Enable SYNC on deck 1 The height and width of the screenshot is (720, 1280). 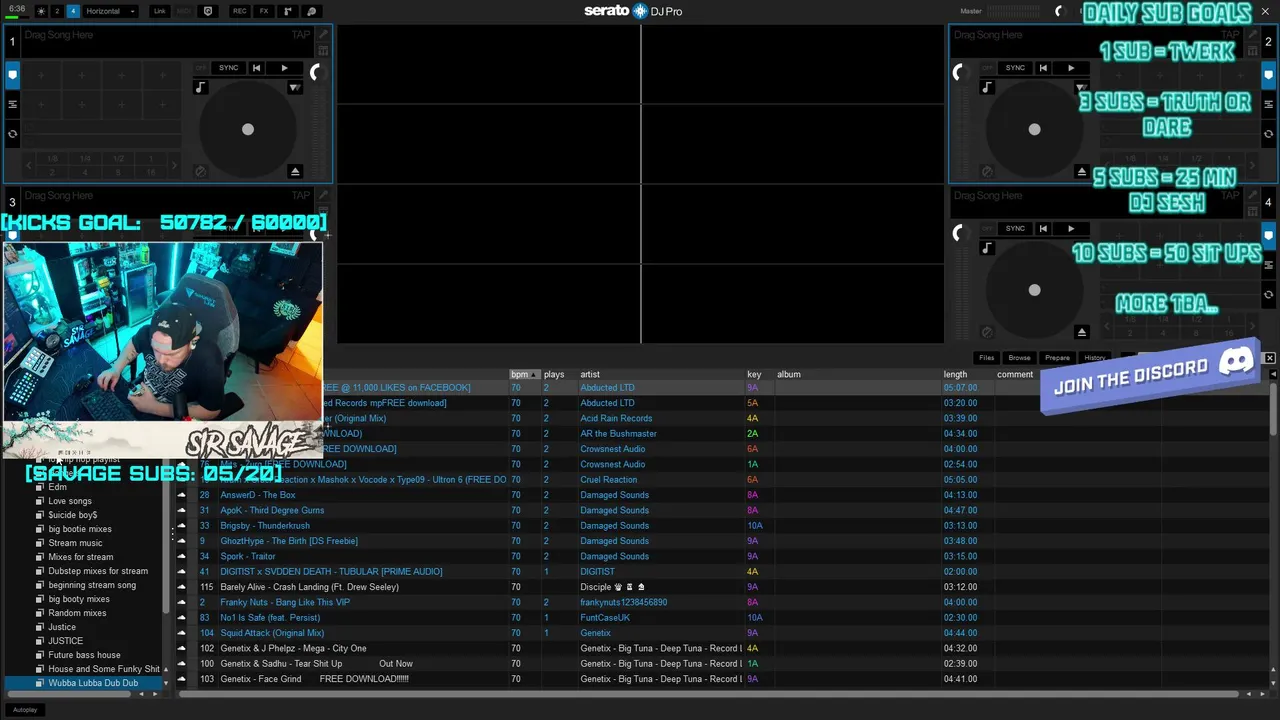[x=228, y=68]
